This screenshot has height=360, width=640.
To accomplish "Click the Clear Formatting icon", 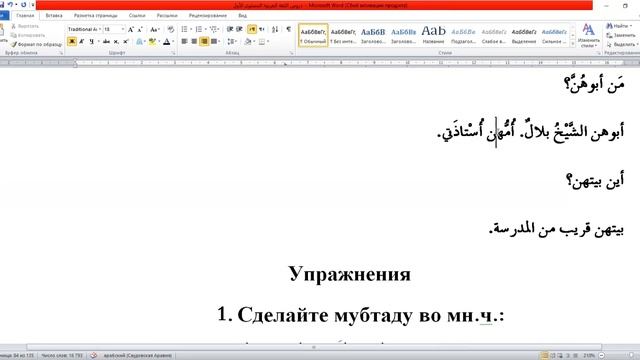I will 171,29.
